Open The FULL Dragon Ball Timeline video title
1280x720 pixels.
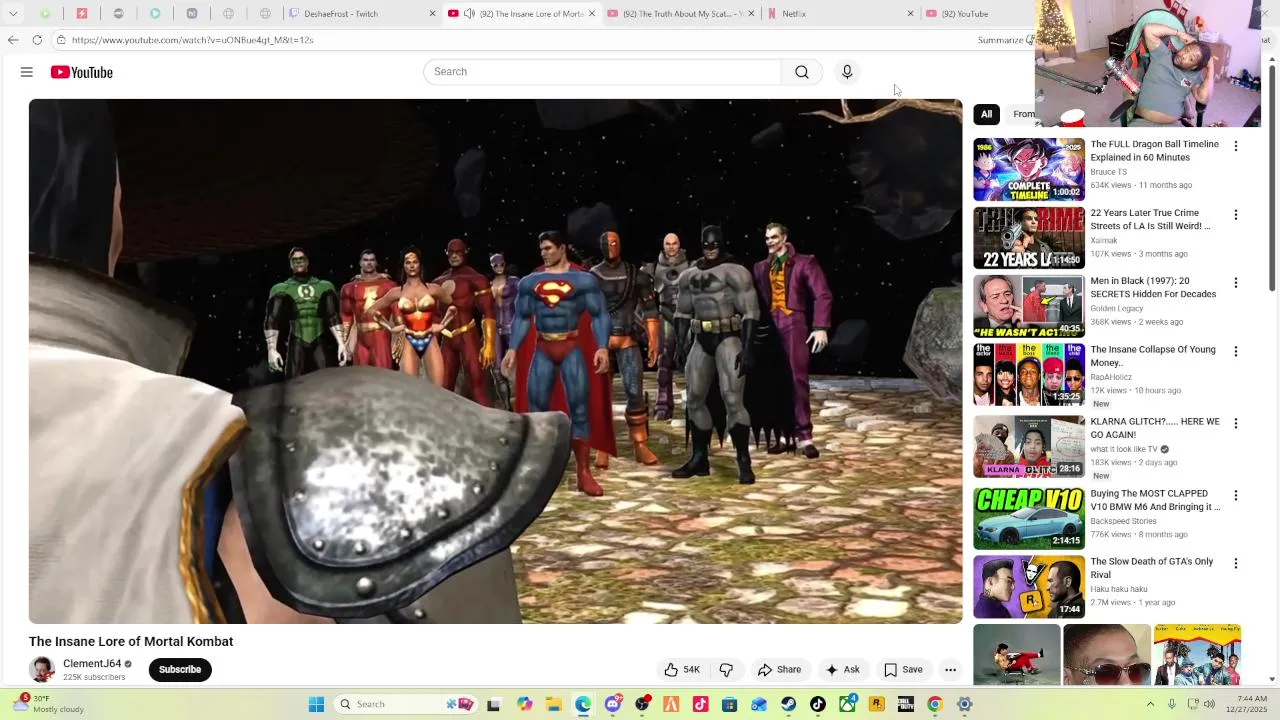1155,151
